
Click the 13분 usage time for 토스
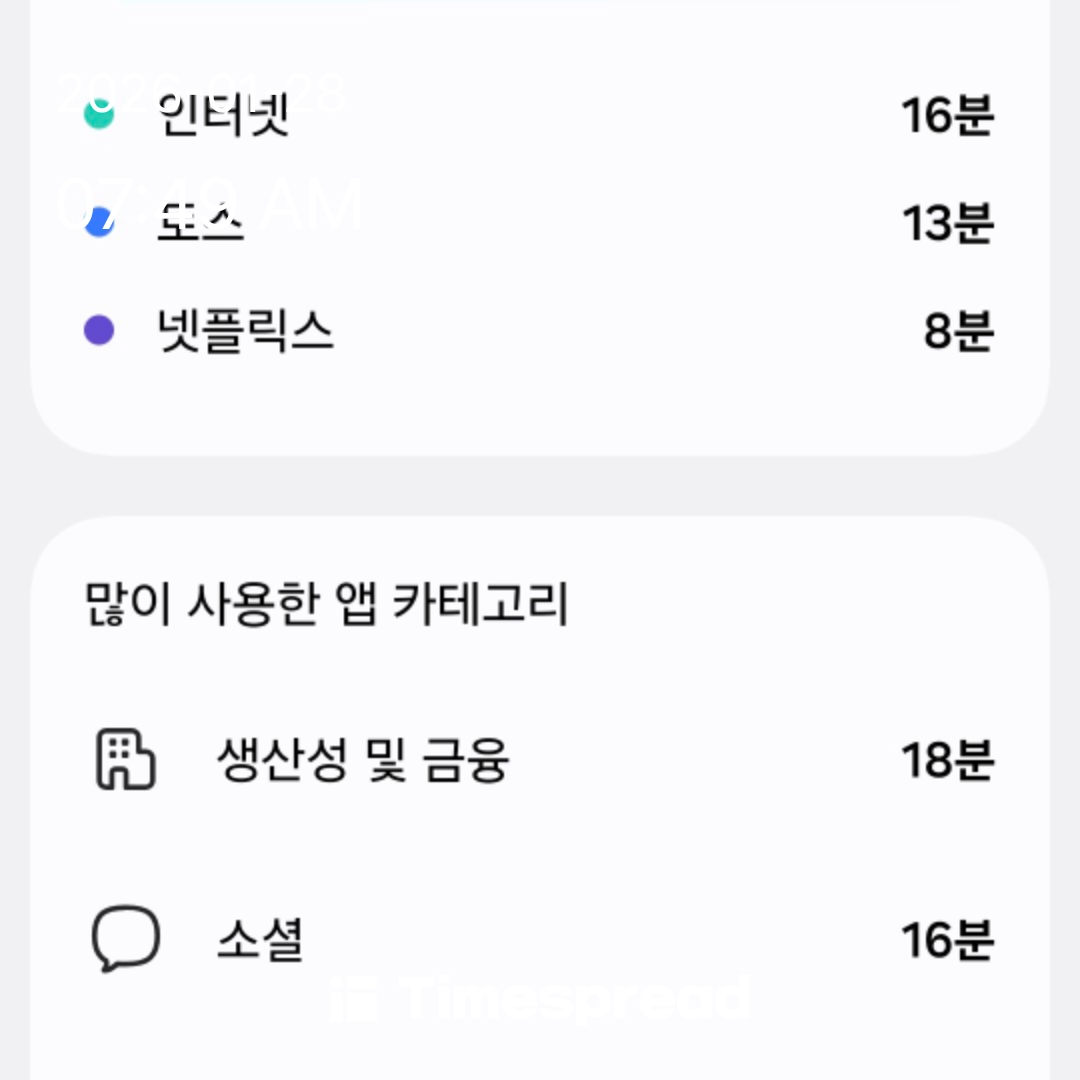(x=946, y=223)
